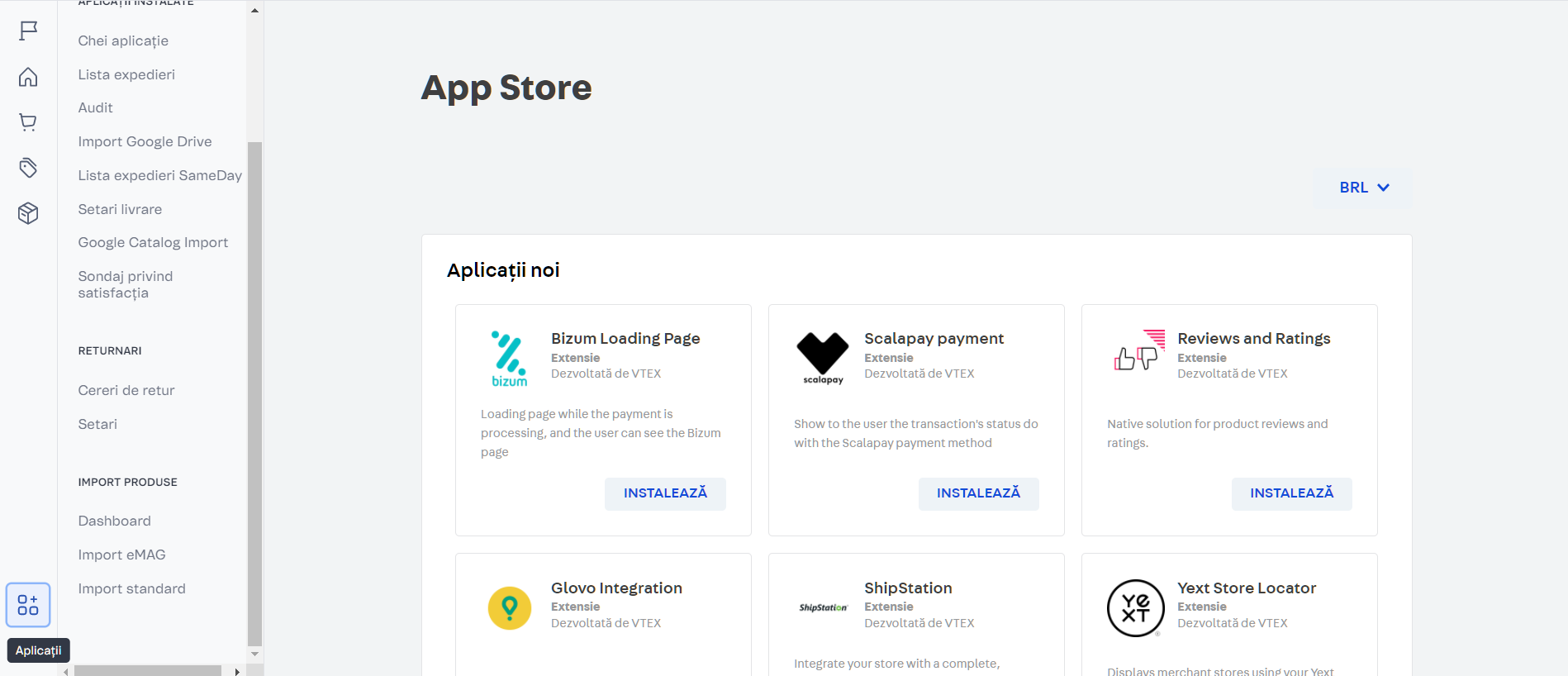This screenshot has height=676, width=1568.
Task: Click the Bizum app logo
Action: (x=510, y=359)
